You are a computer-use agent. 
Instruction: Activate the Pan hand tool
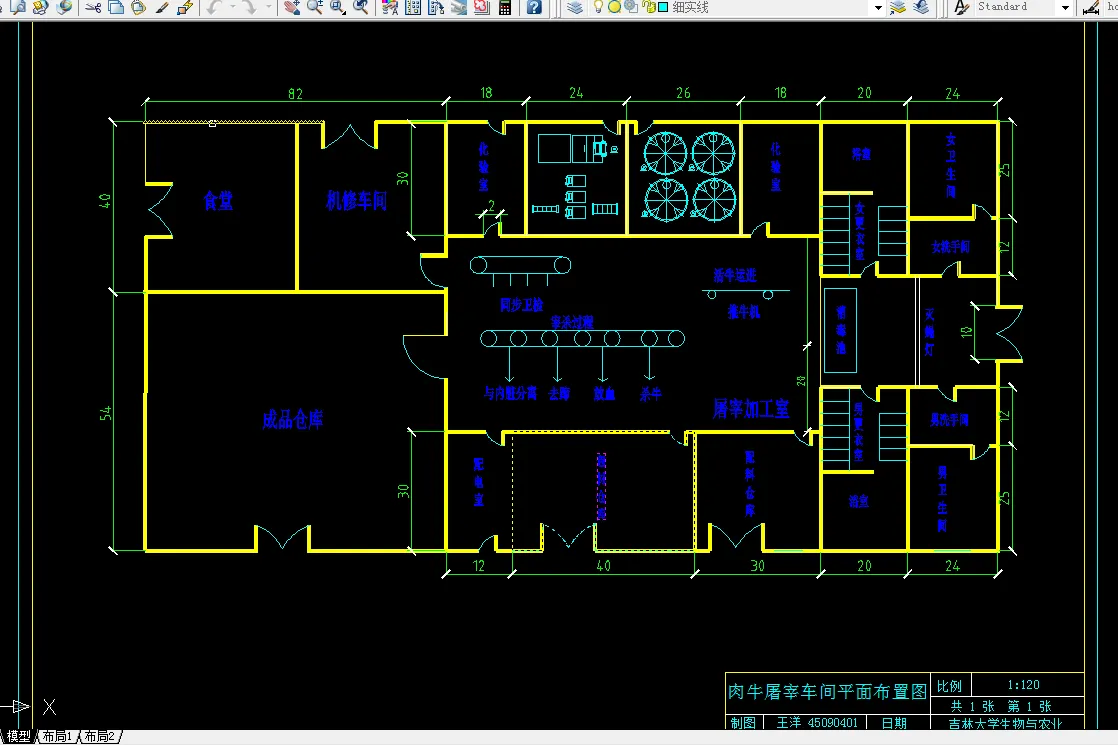[291, 7]
